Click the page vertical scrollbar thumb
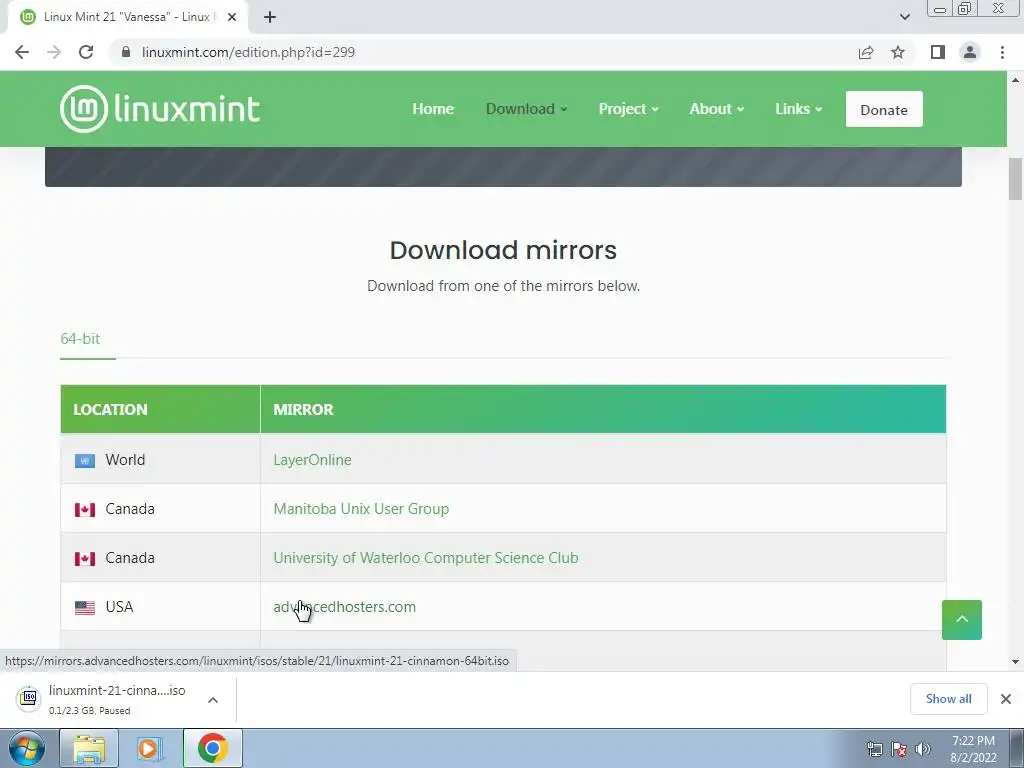Viewport: 1024px width, 768px height. [x=1015, y=179]
